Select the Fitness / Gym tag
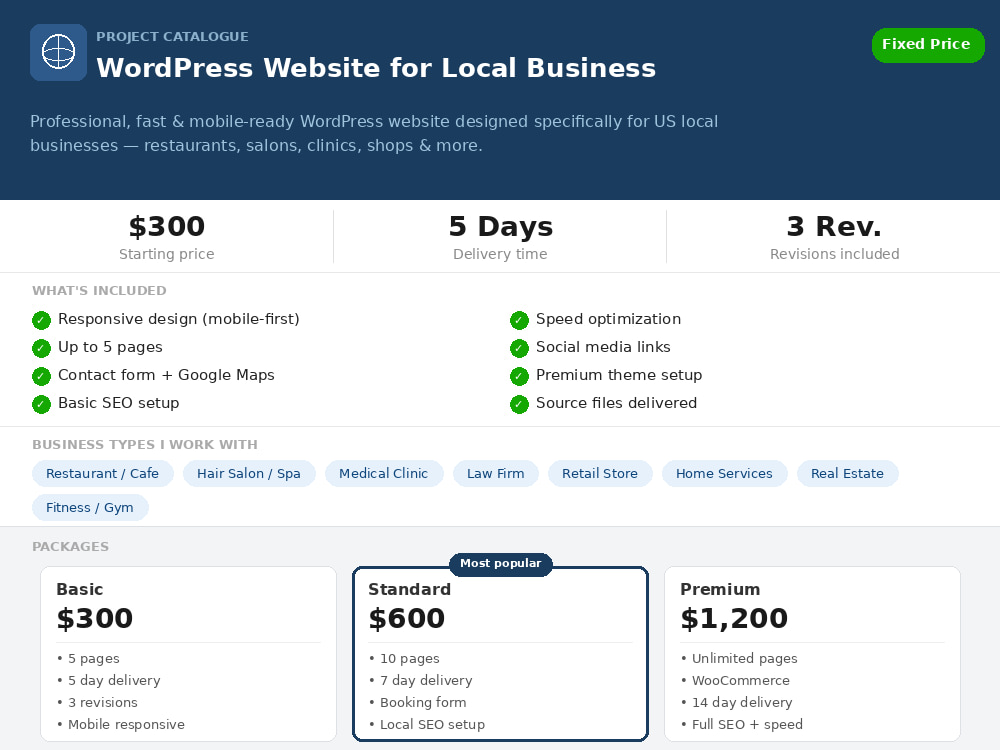The width and height of the screenshot is (1000, 750). (x=90, y=508)
